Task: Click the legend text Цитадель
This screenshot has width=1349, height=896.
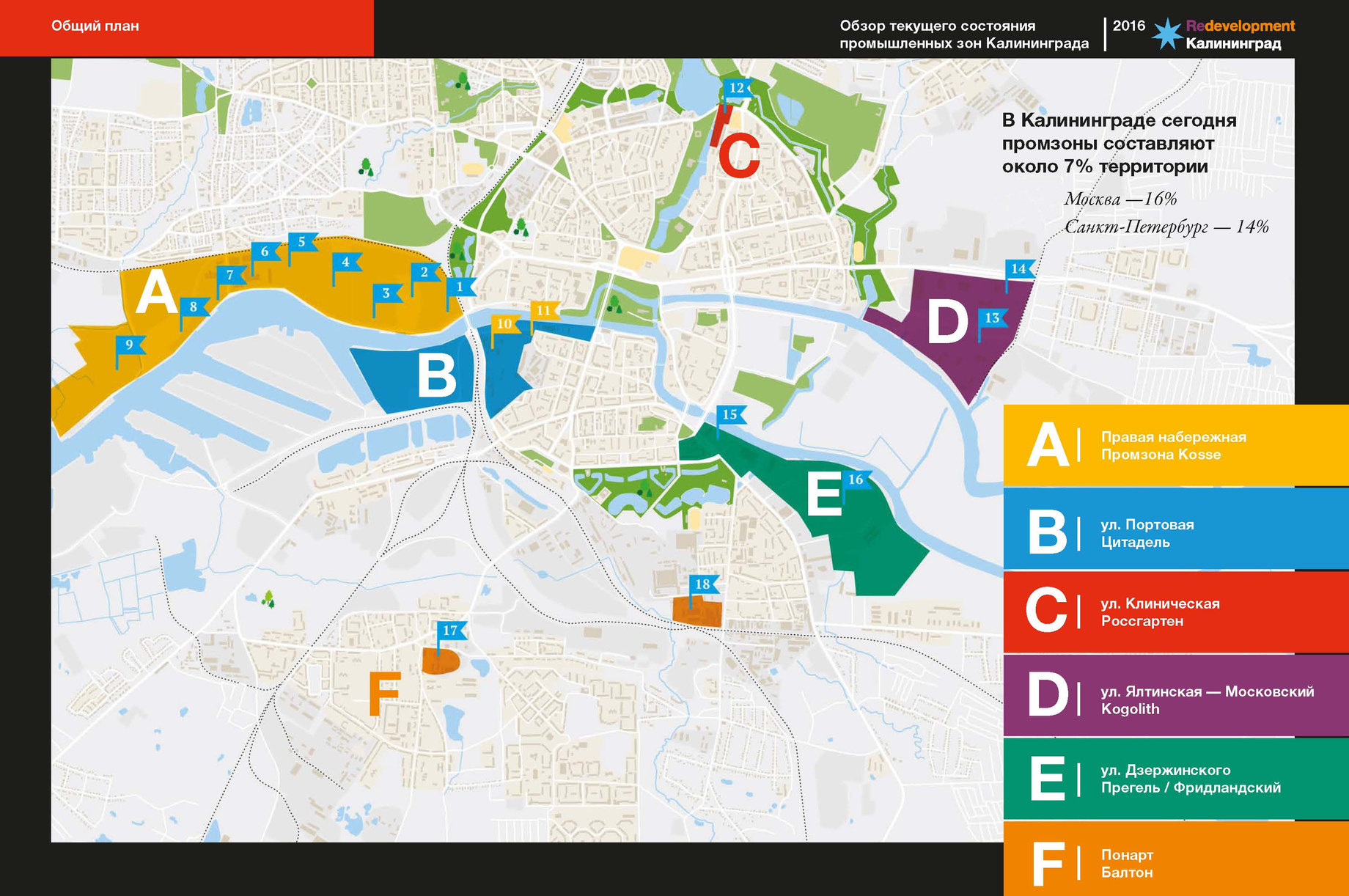Action: [x=1135, y=543]
